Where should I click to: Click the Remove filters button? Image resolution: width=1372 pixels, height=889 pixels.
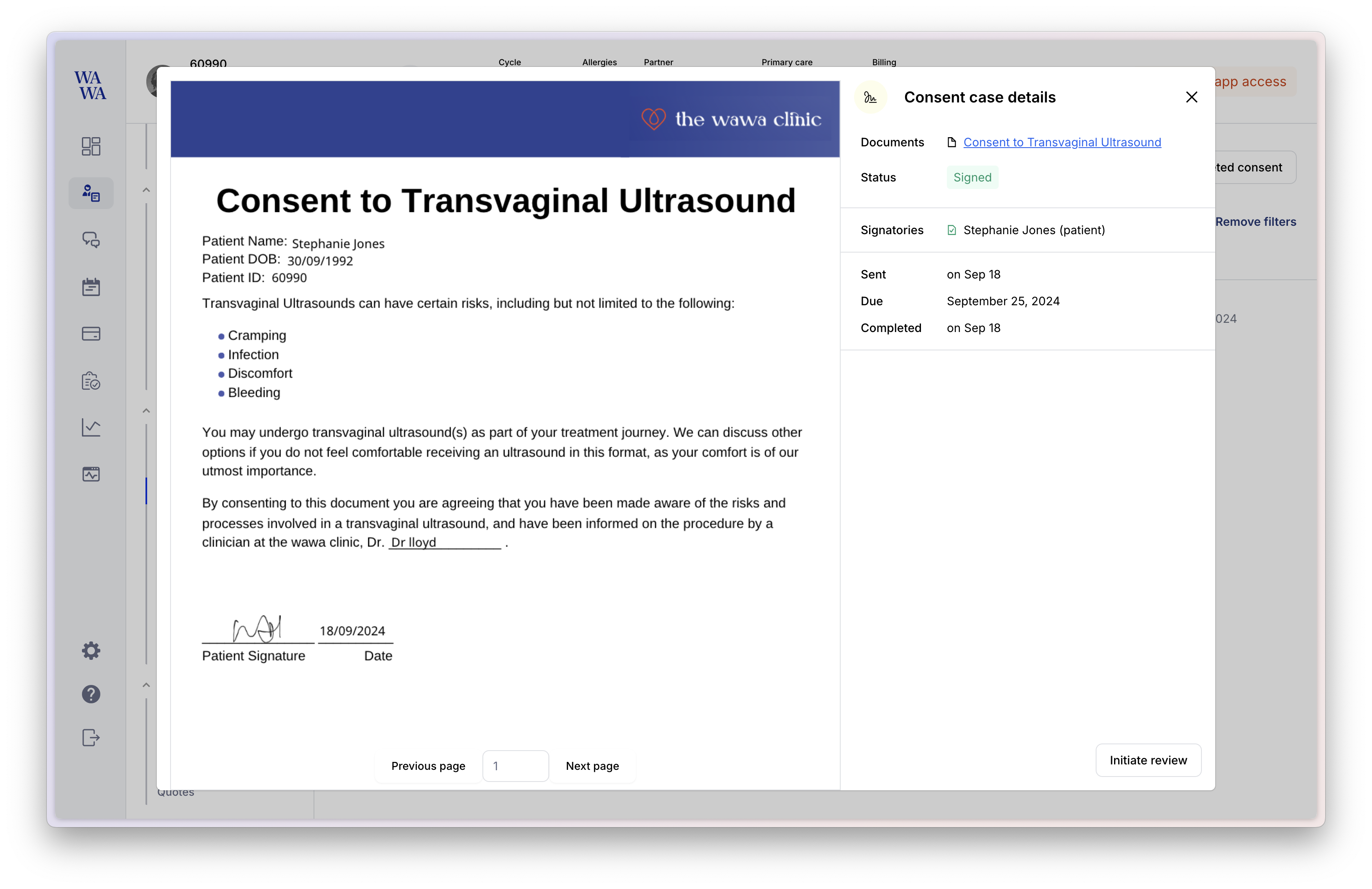pos(1254,221)
